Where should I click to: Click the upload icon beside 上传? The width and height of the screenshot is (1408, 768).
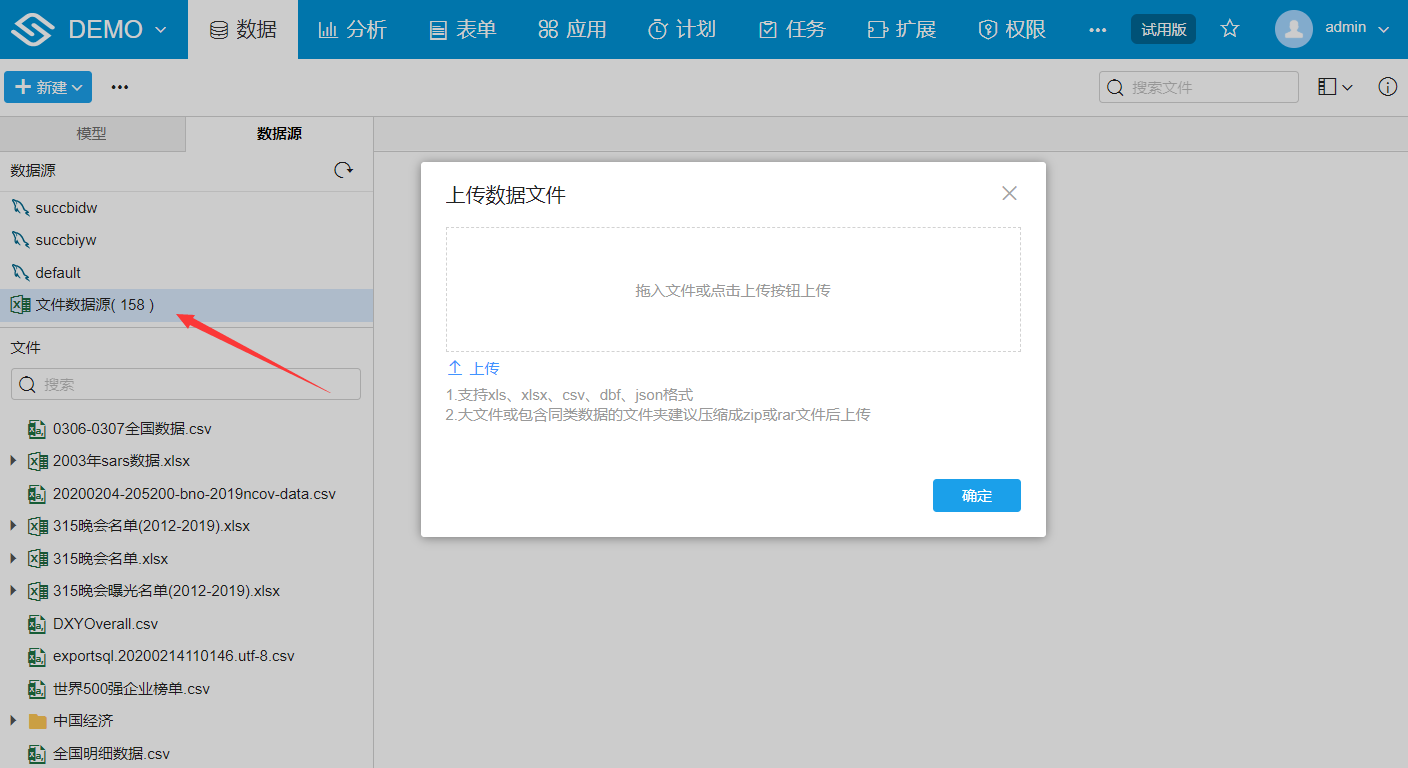point(456,367)
